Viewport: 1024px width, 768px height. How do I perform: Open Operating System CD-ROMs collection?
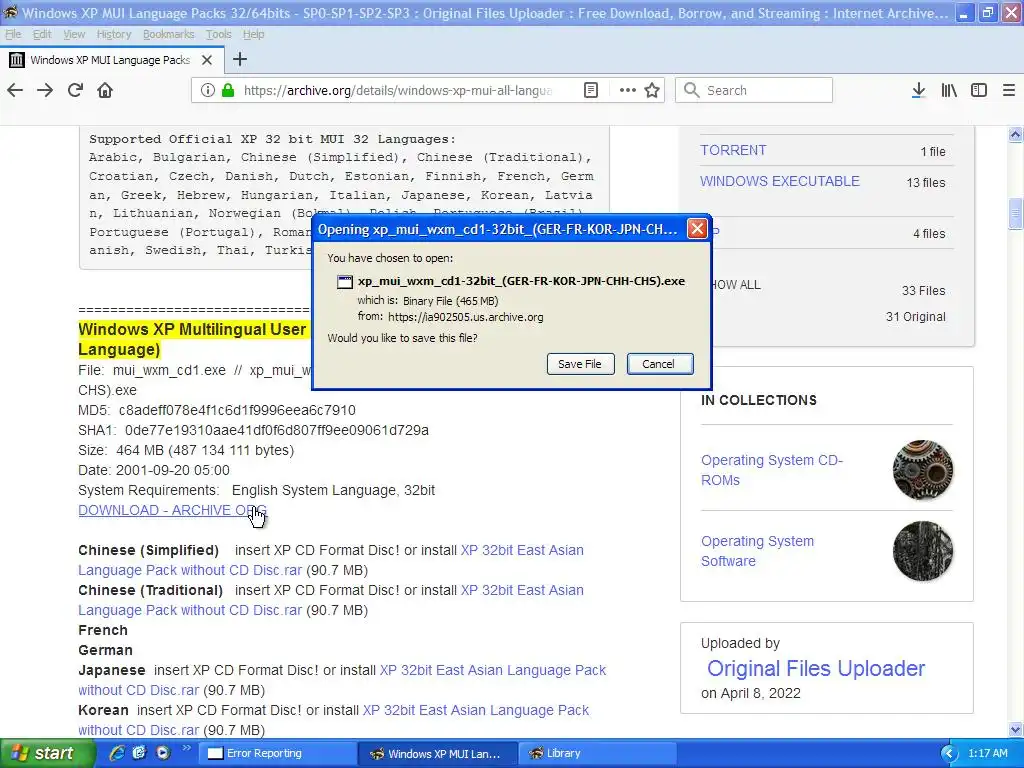(x=772, y=470)
